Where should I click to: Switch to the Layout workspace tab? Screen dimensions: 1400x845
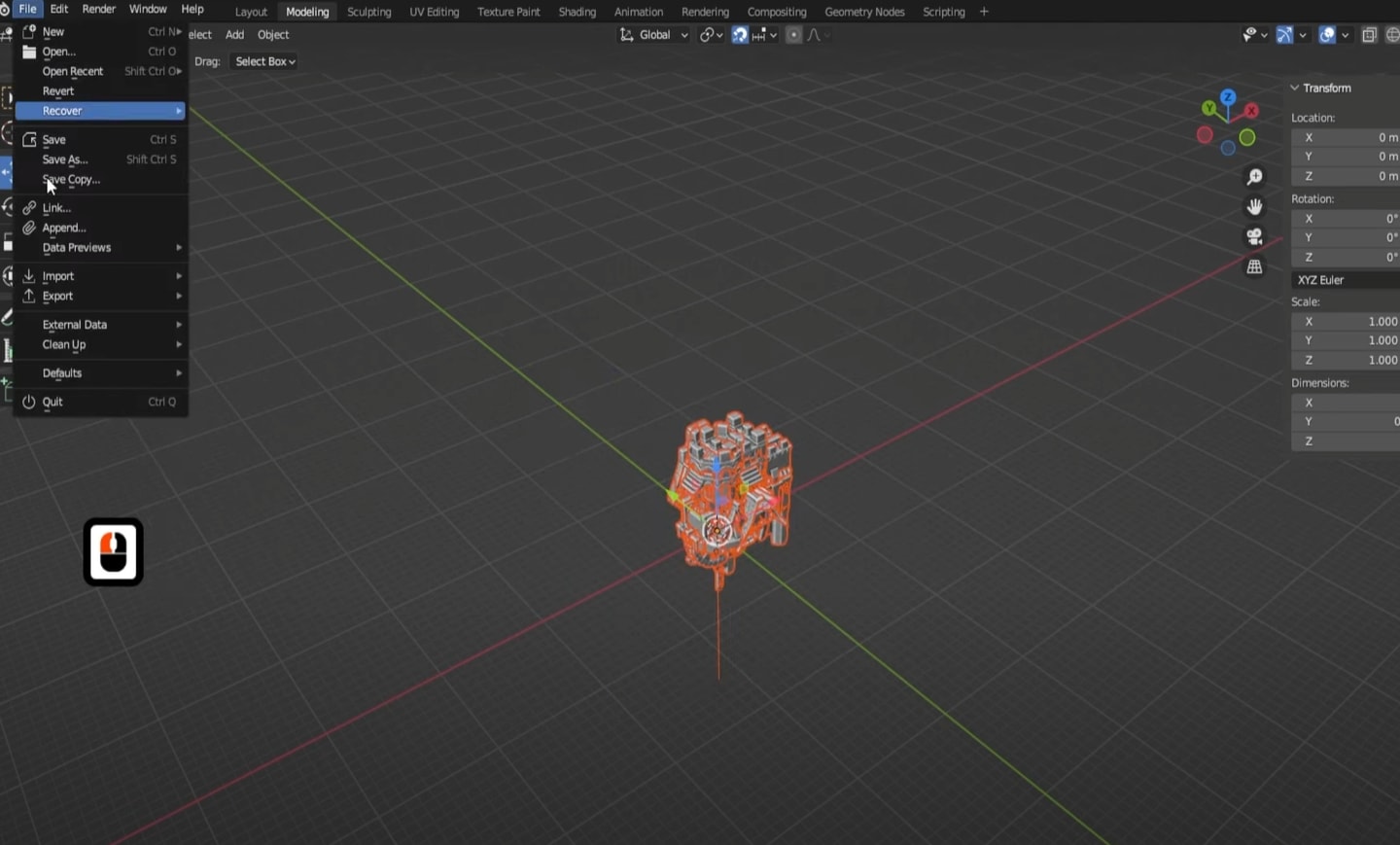[251, 12]
